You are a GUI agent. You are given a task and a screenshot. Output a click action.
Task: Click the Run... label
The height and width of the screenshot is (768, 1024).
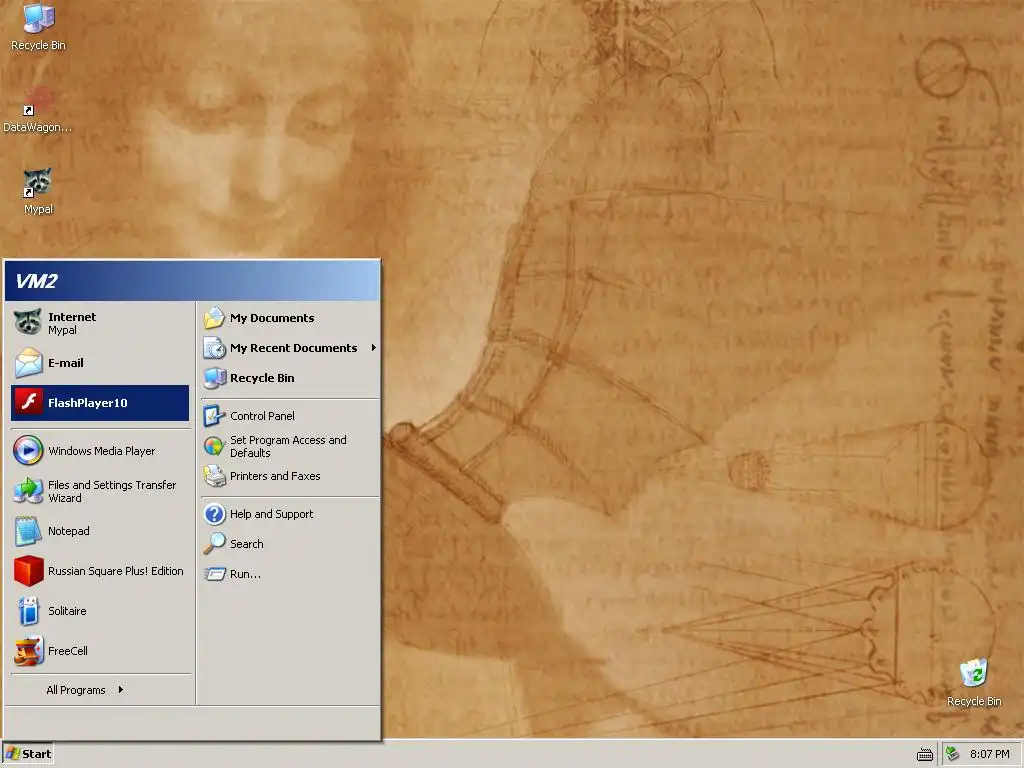(245, 574)
